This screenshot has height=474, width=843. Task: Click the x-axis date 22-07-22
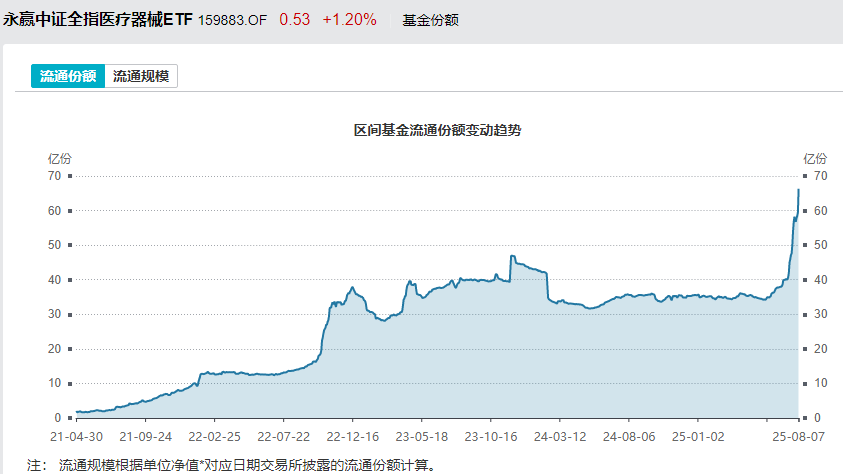pyautogui.click(x=283, y=437)
